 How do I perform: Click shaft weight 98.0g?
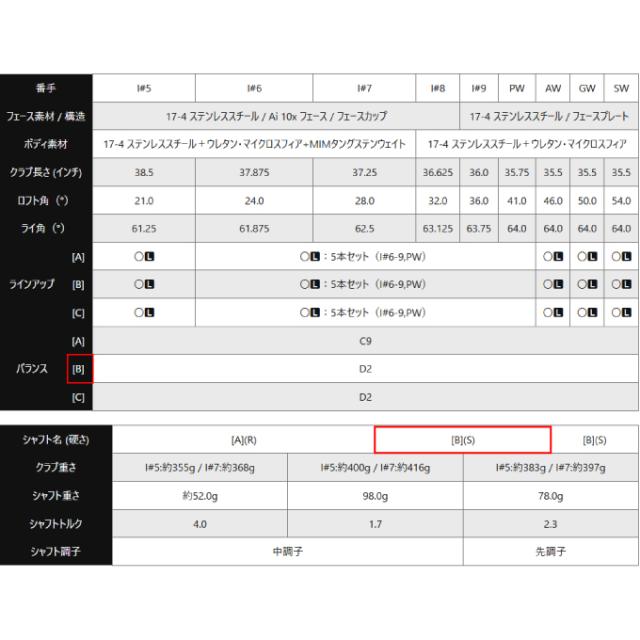[375, 496]
